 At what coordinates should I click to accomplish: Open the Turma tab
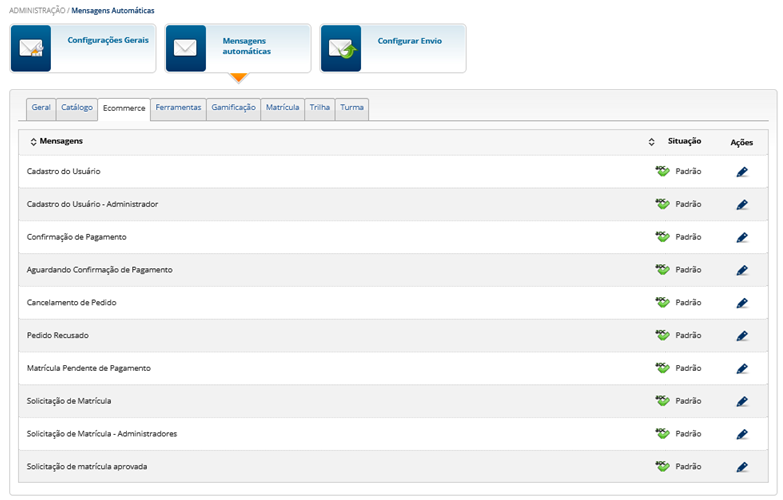click(352, 107)
